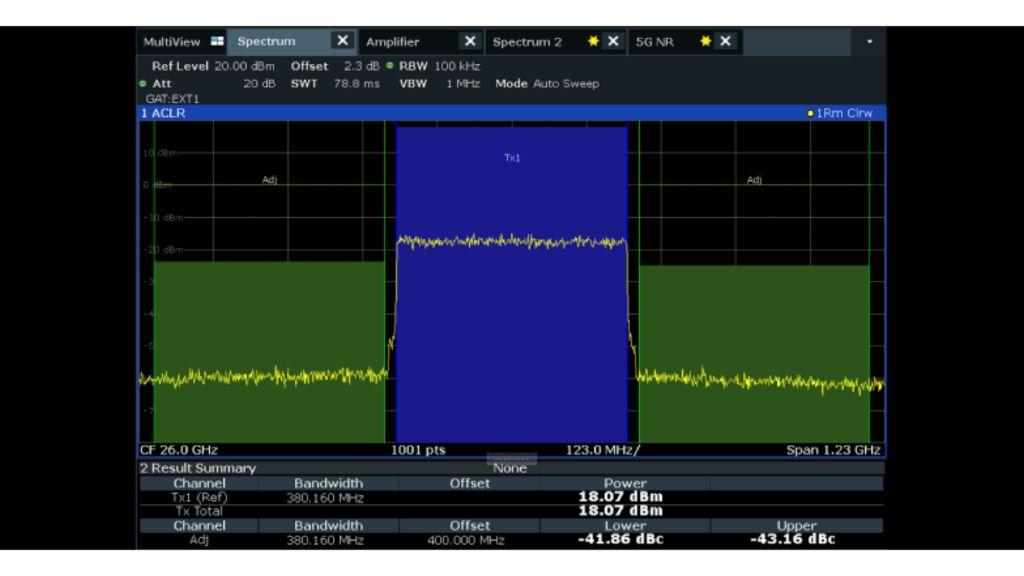
Task: Click the CF 26.0 GHz label
Action: click(x=178, y=450)
